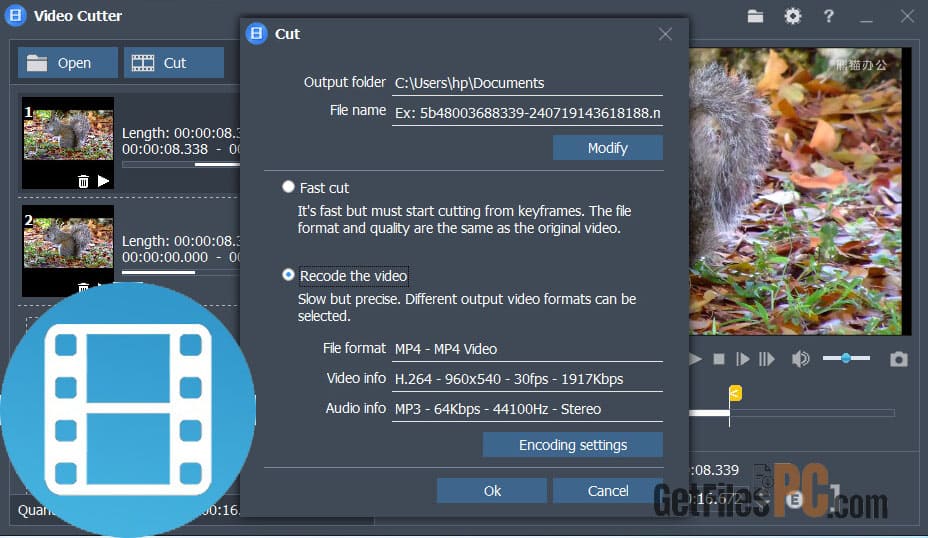
Task: Click the Open button in Video Cutter
Action: [67, 63]
